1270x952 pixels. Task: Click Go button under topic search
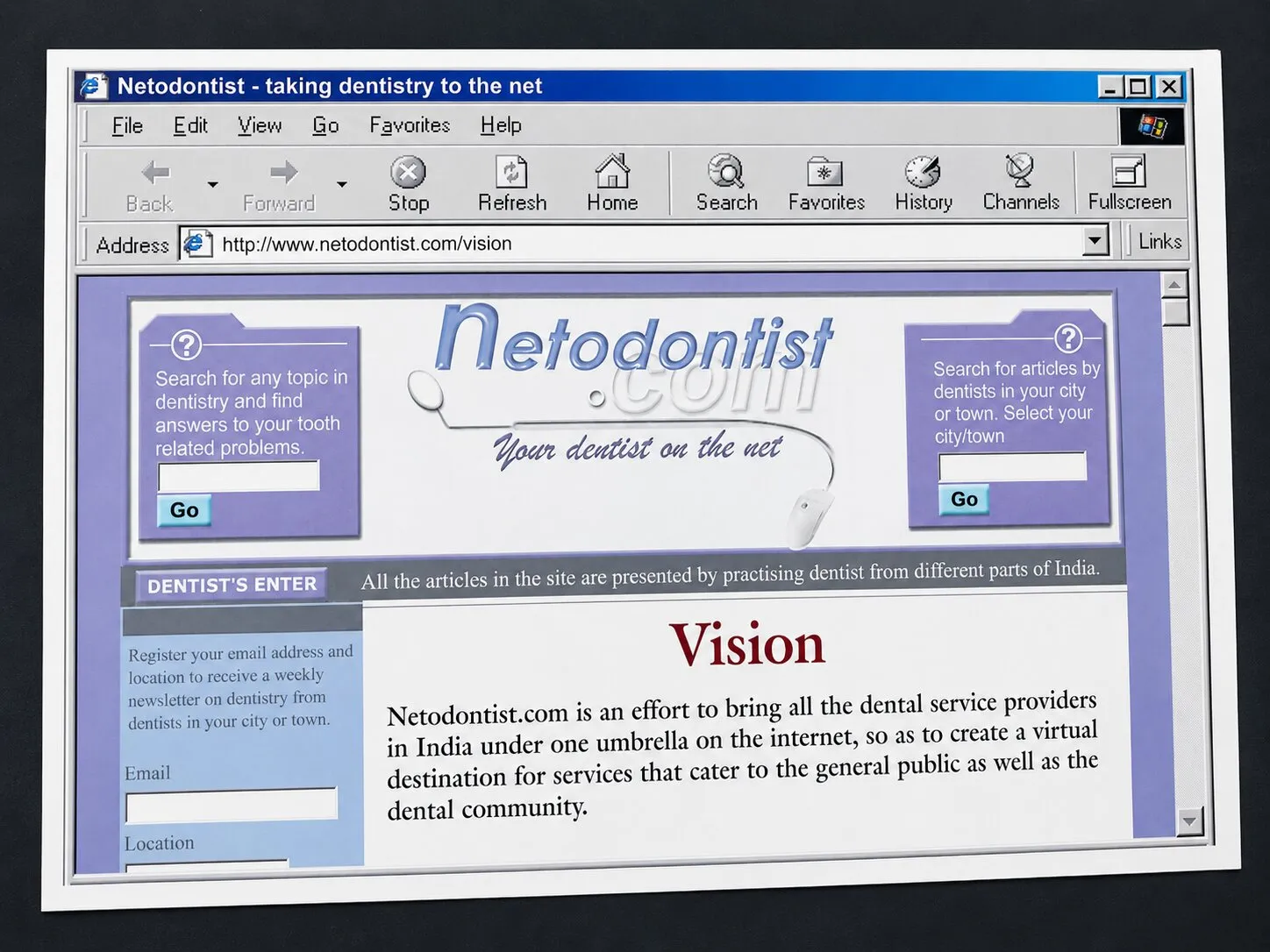(x=184, y=510)
